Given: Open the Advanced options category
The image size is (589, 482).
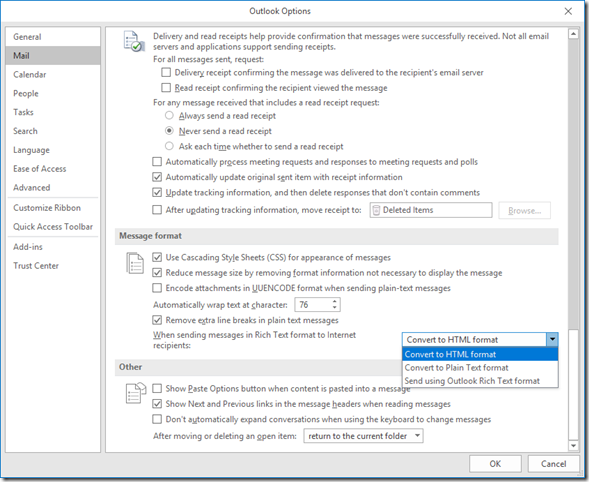Looking at the screenshot, I should point(53,187).
